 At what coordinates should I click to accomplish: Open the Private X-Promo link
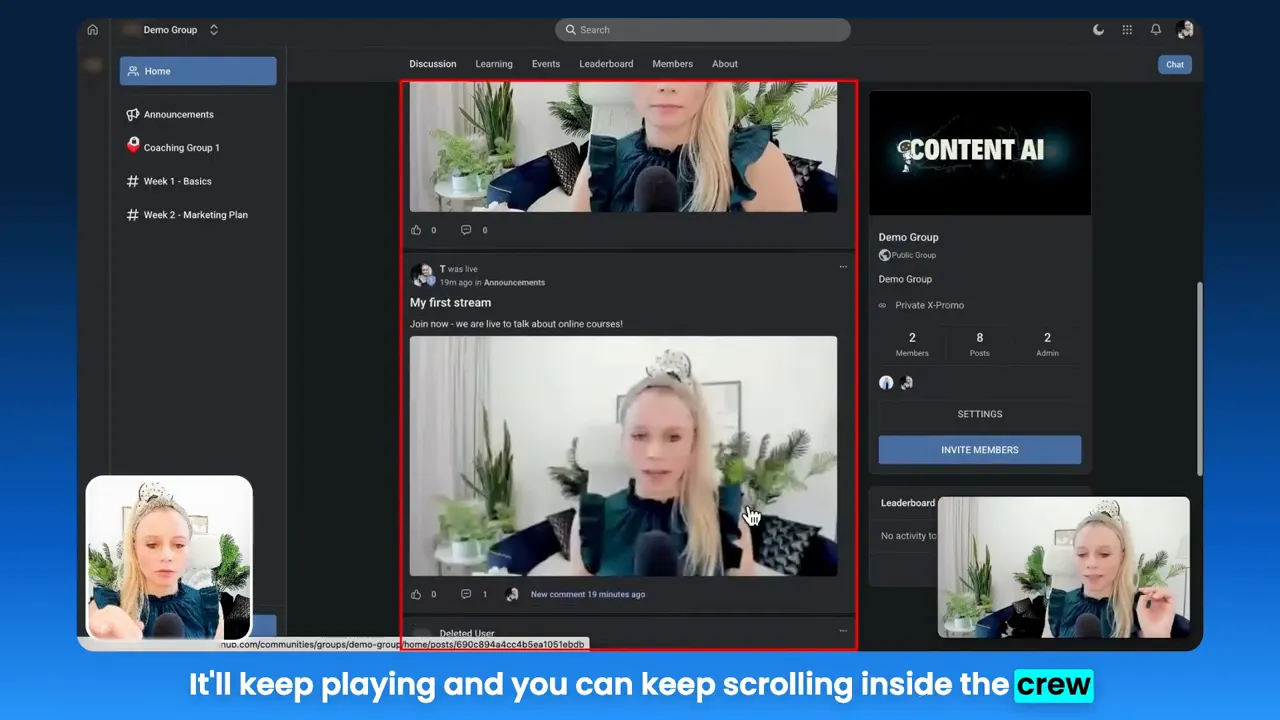click(930, 306)
